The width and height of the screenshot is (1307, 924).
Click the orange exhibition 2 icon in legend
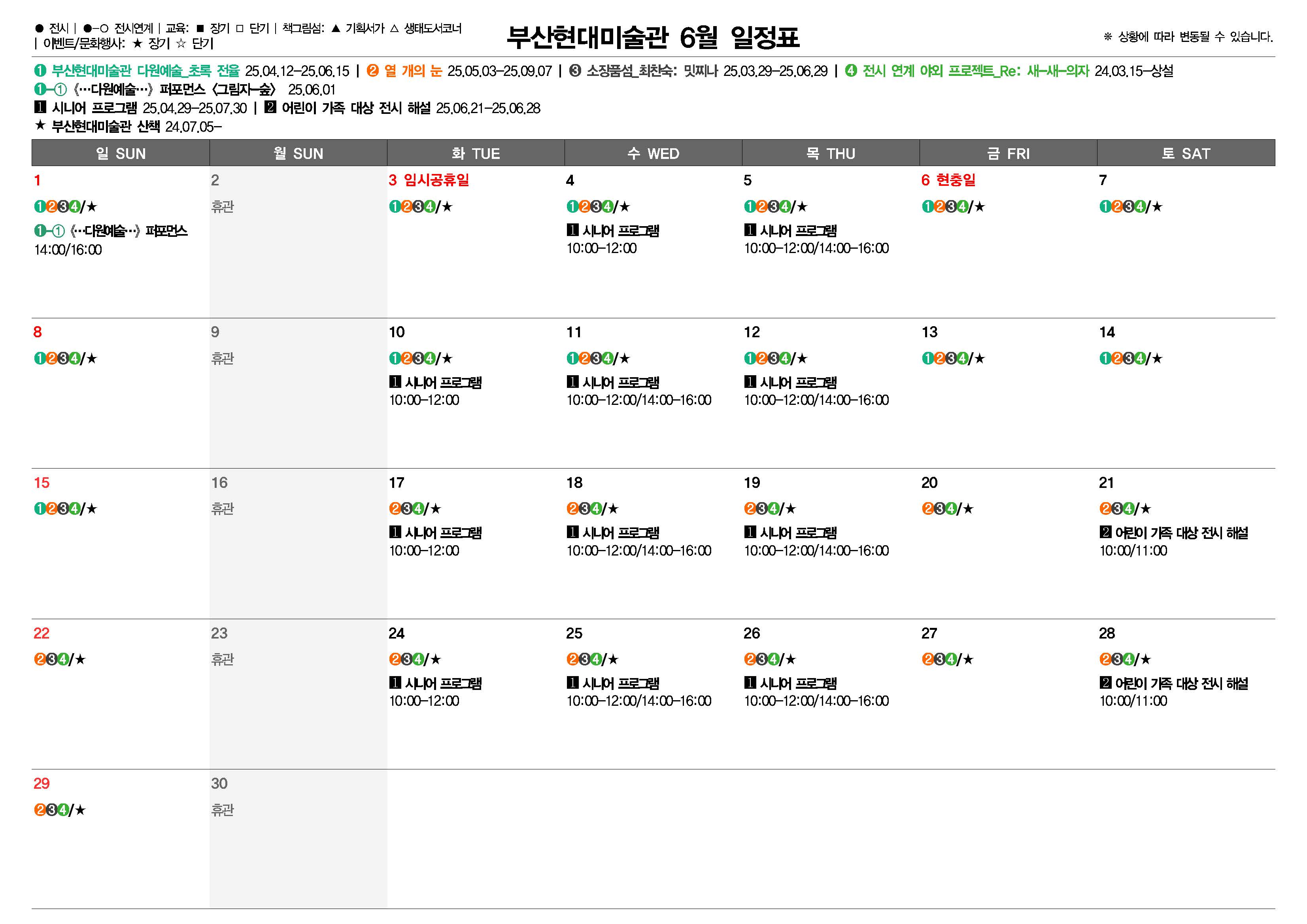coord(372,71)
